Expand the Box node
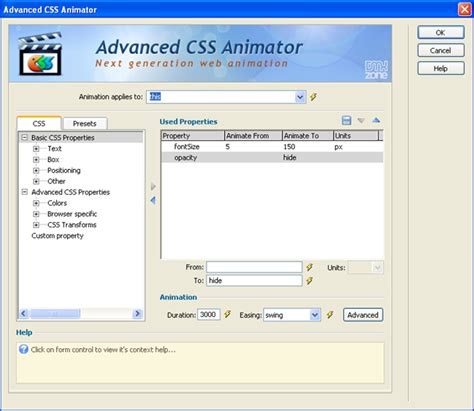474x411 pixels. [x=36, y=160]
